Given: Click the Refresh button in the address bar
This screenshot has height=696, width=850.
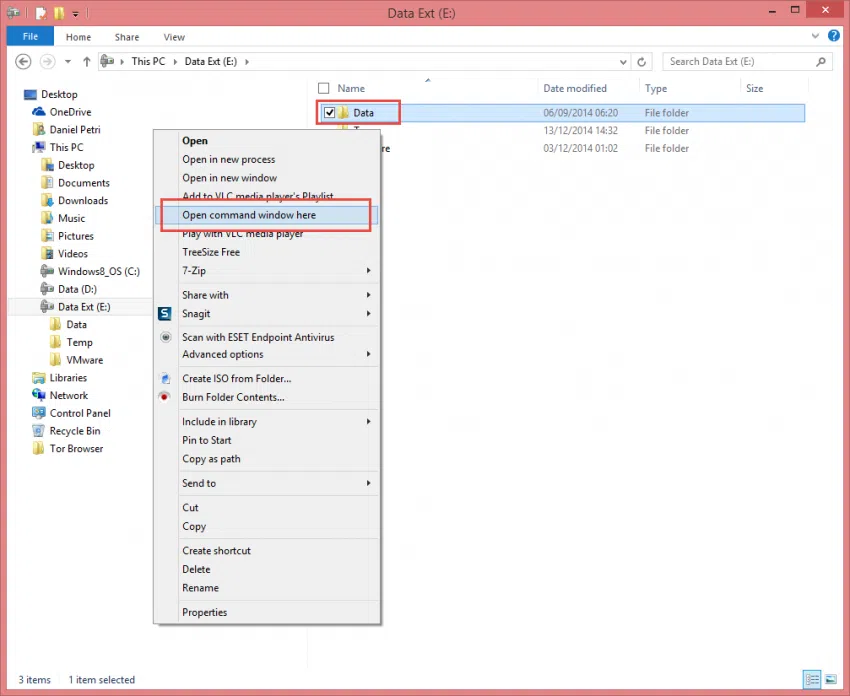Looking at the screenshot, I should [641, 62].
